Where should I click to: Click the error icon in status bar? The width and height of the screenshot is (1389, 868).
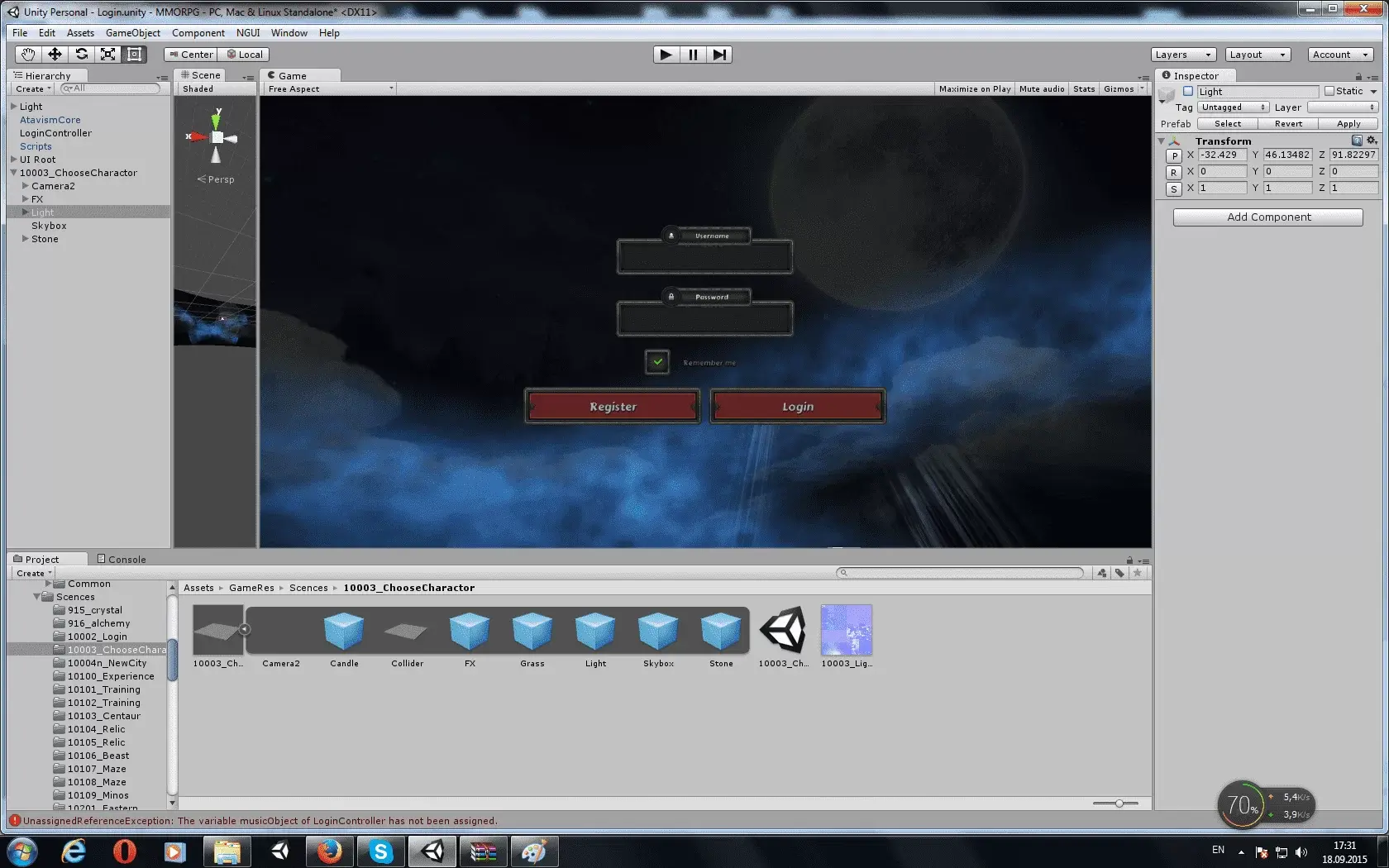click(x=14, y=821)
